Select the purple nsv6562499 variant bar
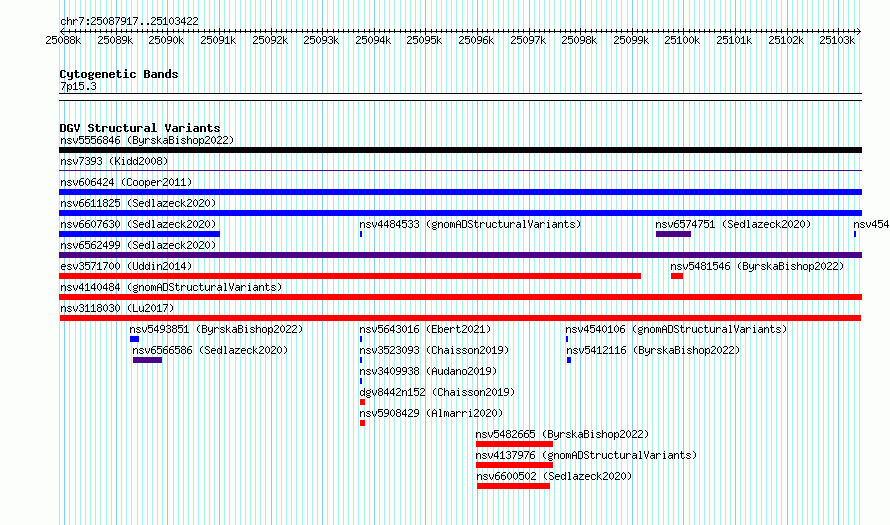Viewport: 890px width, 525px height. coord(460,255)
